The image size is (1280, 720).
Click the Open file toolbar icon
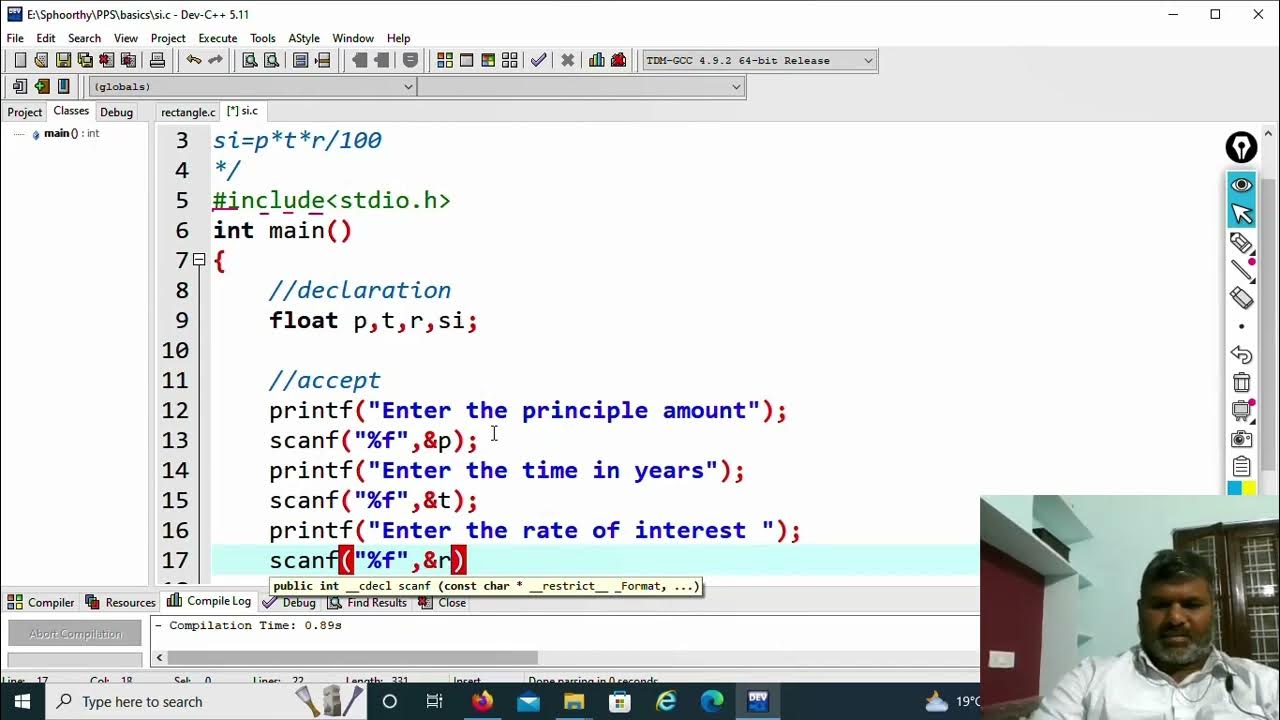pyautogui.click(x=41, y=60)
